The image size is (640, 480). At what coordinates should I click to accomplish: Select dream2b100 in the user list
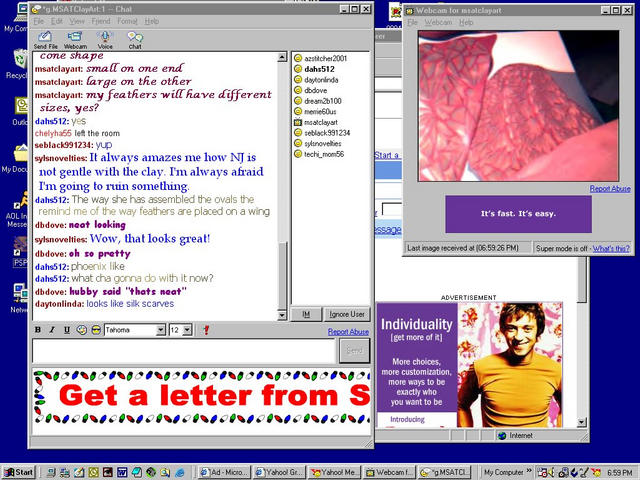point(322,101)
